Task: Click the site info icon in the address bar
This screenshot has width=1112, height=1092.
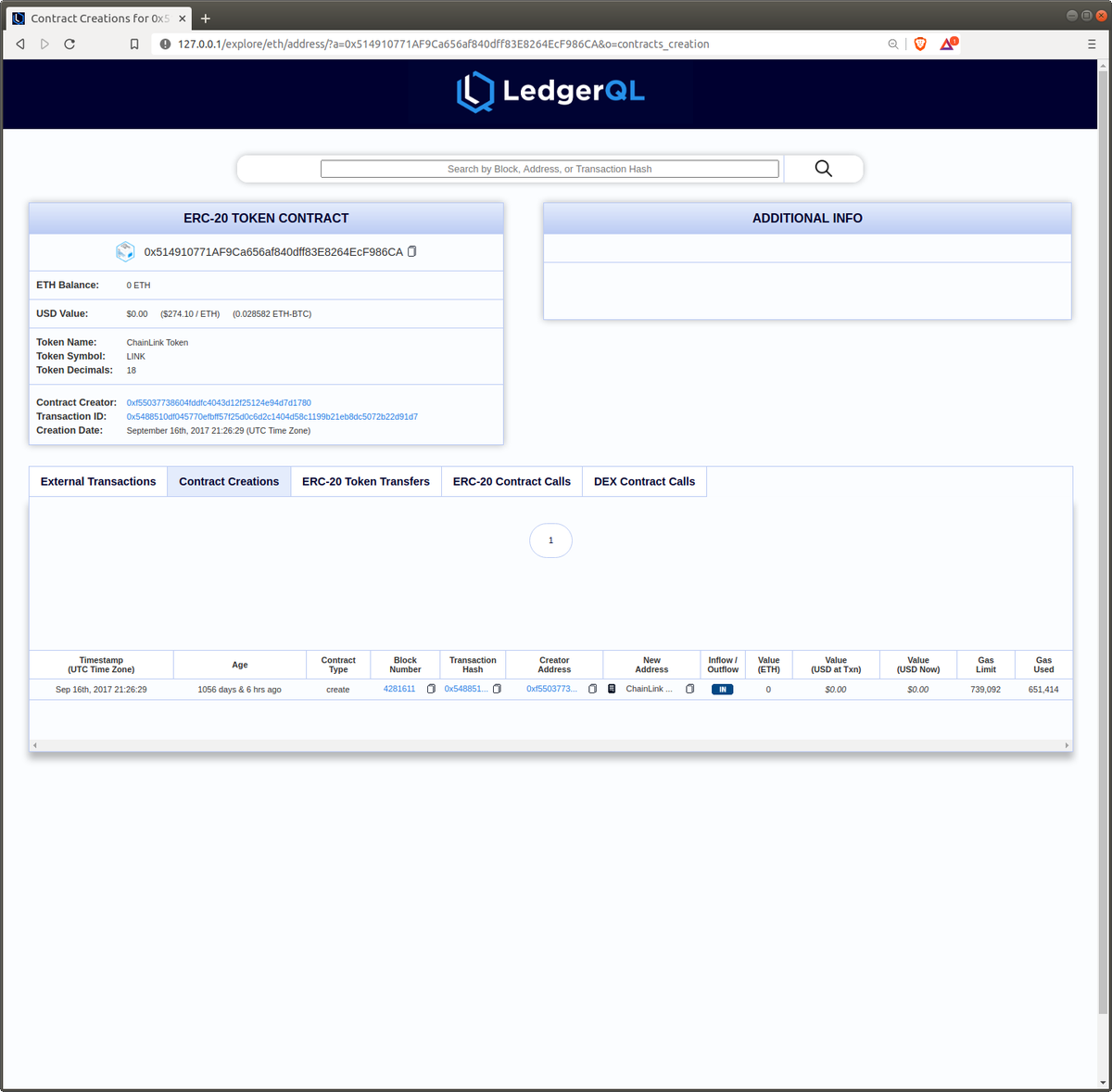Action: 165,44
